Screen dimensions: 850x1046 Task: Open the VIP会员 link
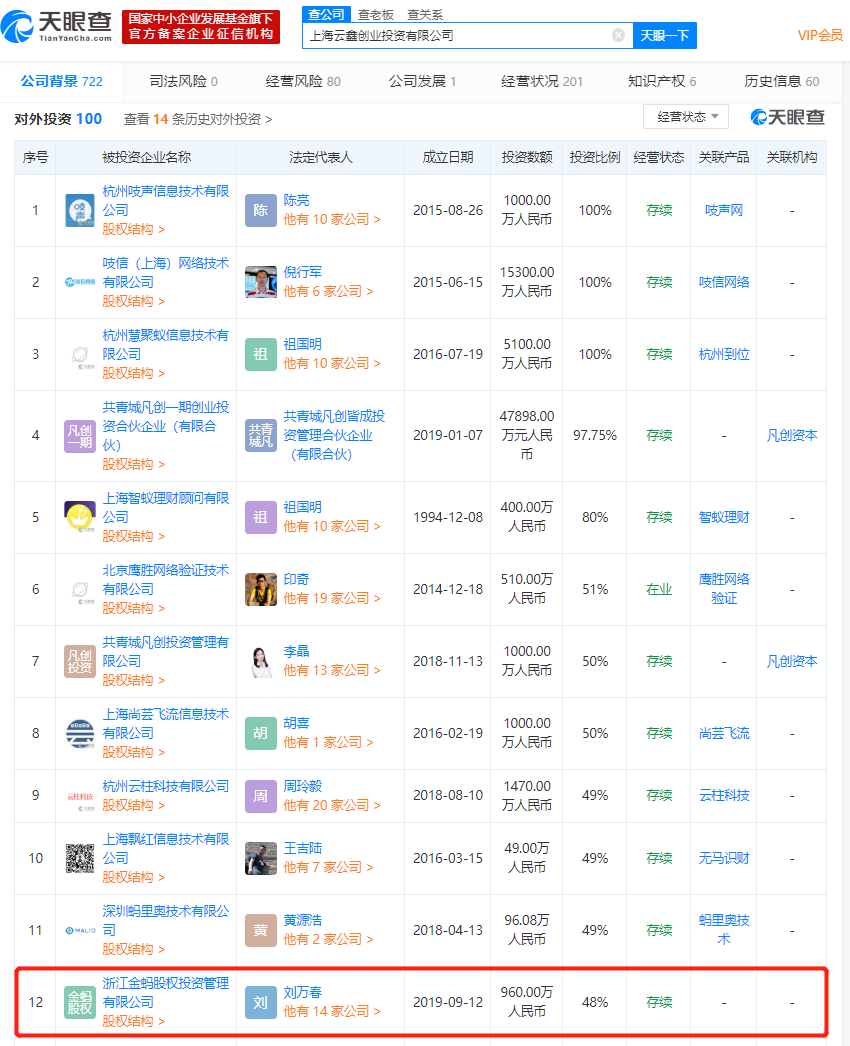tap(820, 35)
